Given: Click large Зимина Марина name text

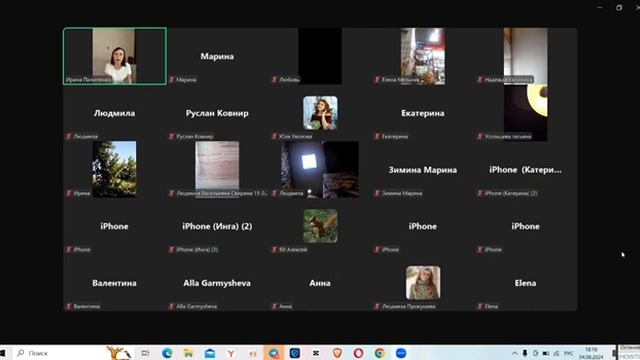Looking at the screenshot, I should coord(423,170).
